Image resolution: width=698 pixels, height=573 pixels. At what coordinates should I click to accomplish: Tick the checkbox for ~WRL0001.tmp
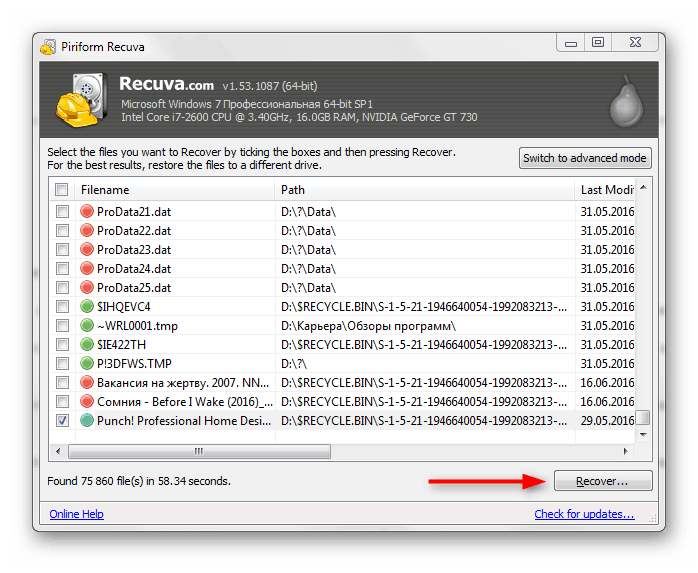[x=62, y=325]
